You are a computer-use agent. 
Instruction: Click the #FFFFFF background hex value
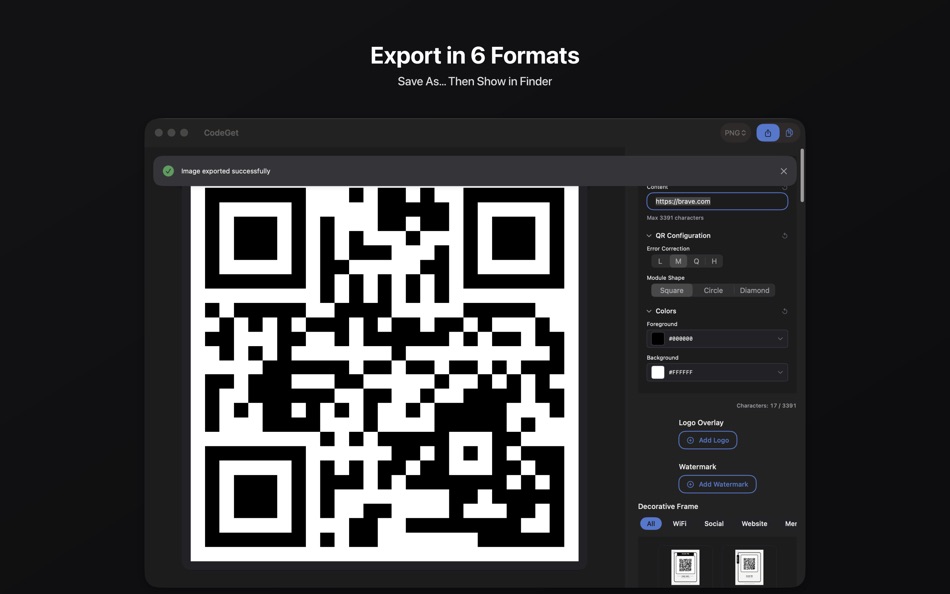[x=680, y=372]
